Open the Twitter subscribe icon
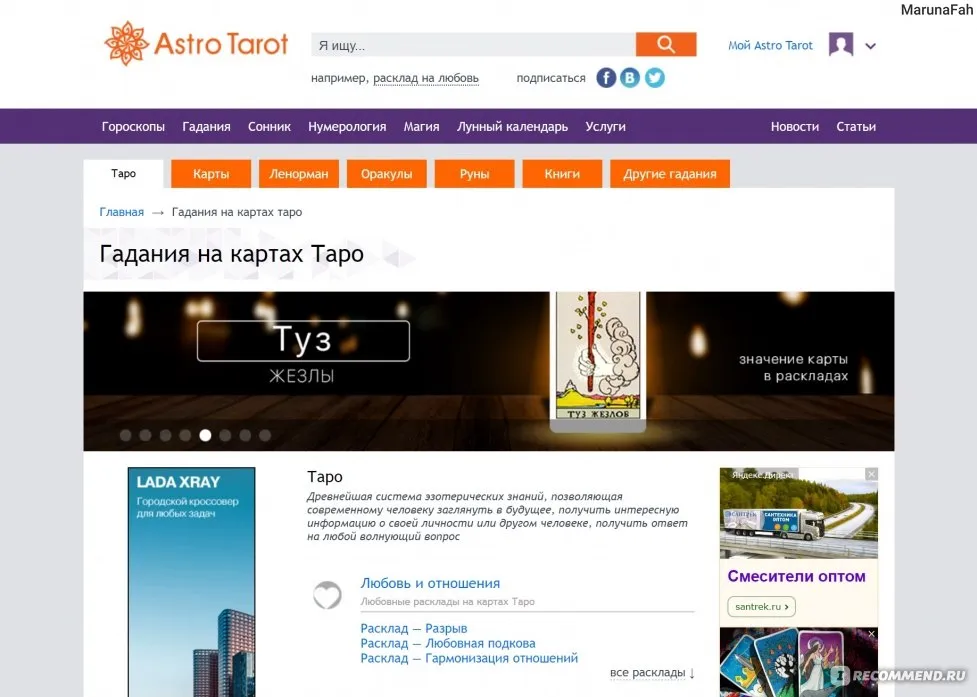The image size is (977, 697). coord(654,78)
